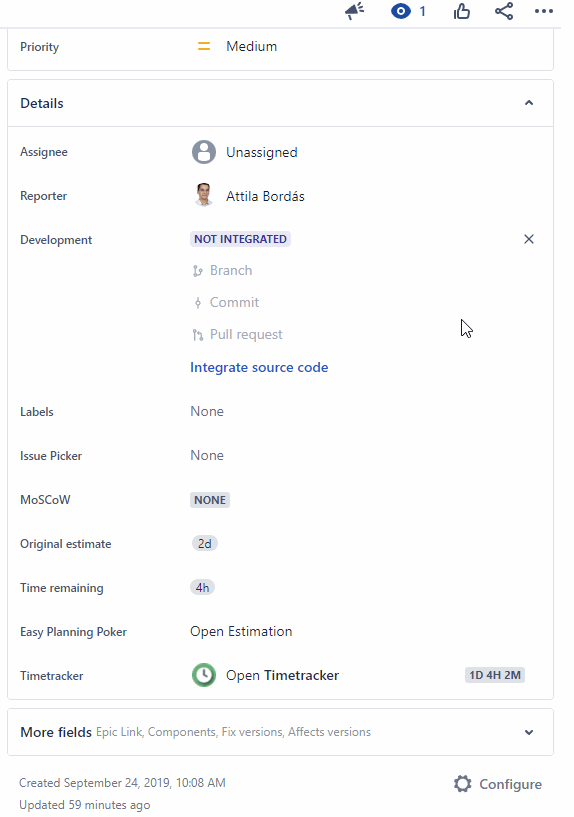Open the share icon
This screenshot has width=574, height=817.
point(504,11)
